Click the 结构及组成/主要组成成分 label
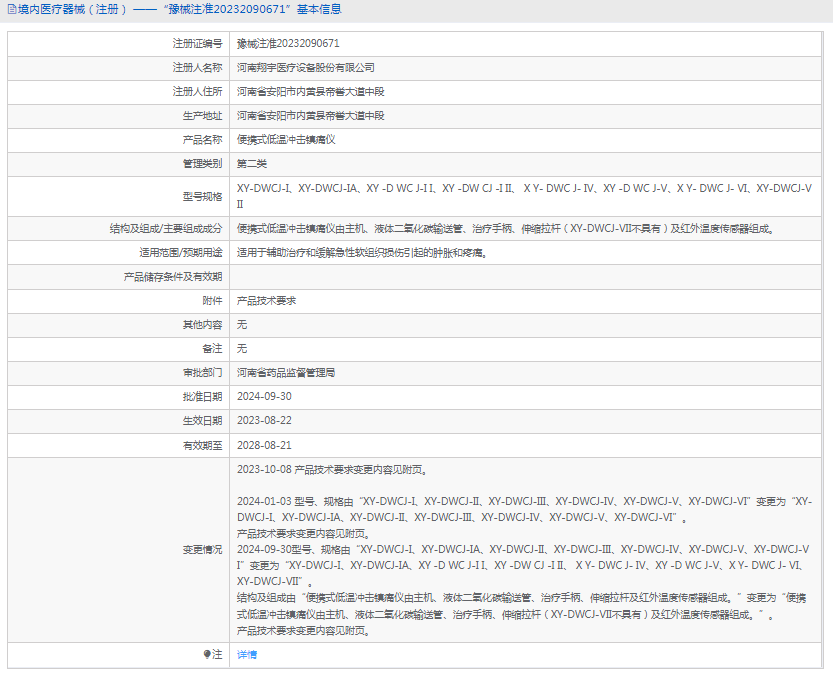 point(166,228)
